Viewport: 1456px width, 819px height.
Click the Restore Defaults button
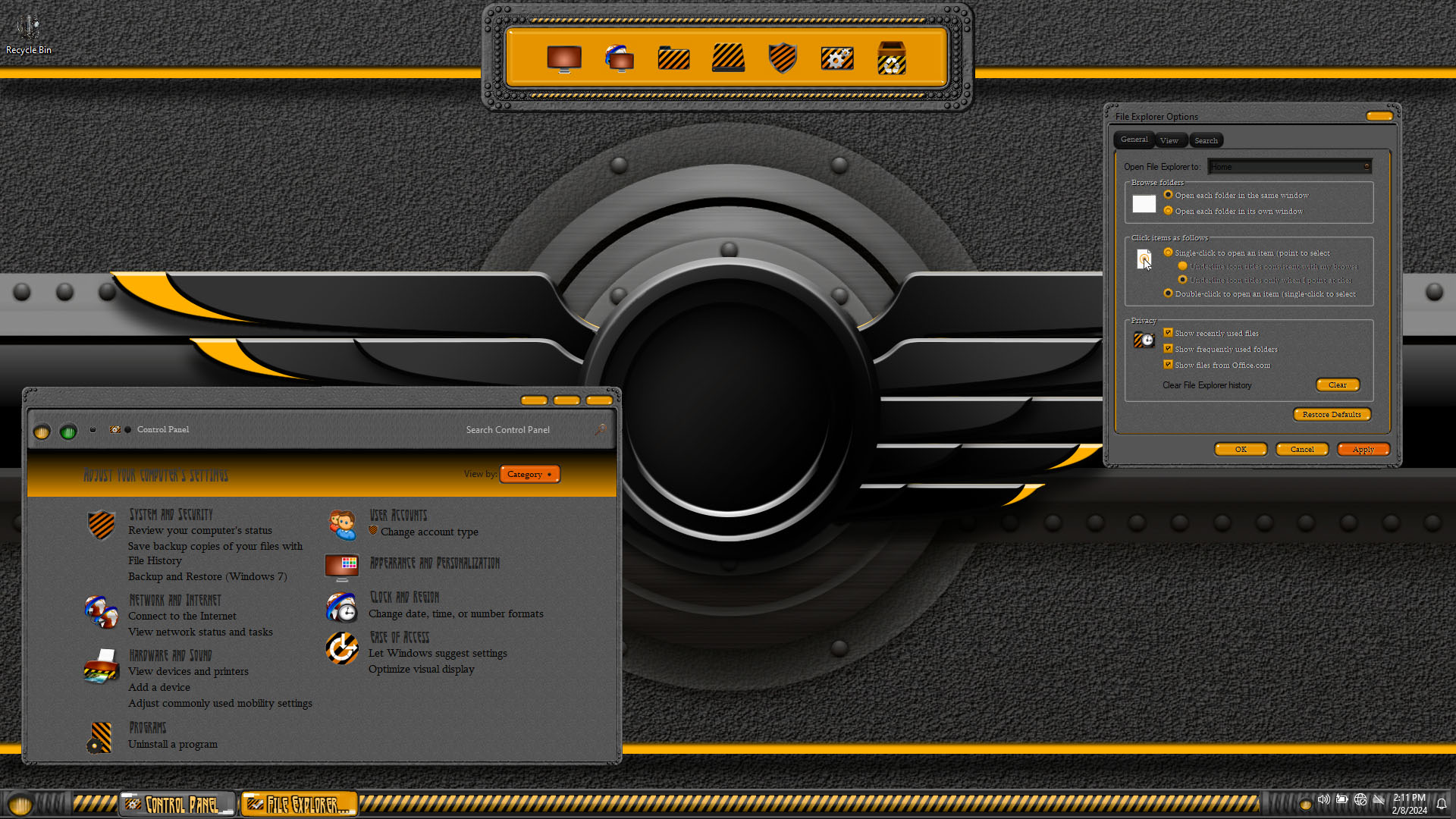tap(1331, 415)
